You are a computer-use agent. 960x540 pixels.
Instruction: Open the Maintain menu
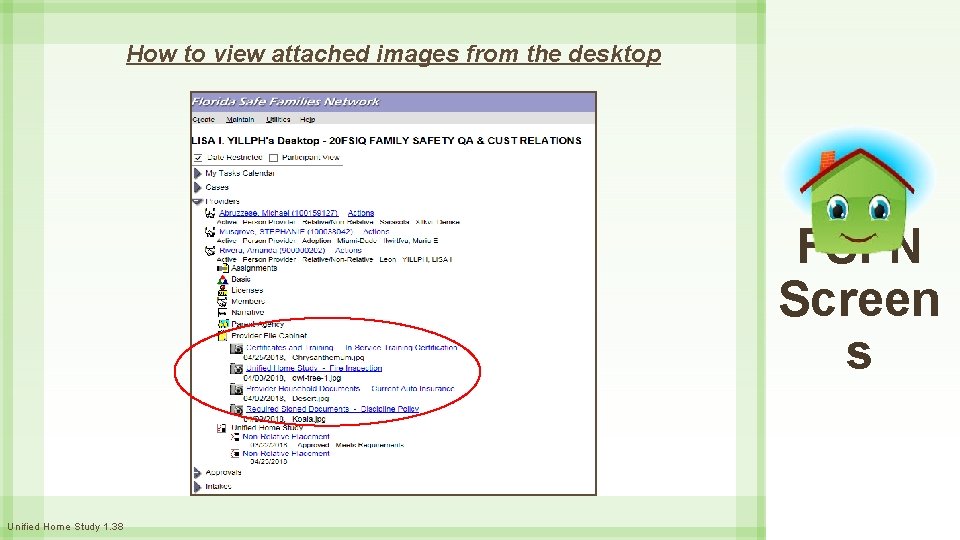pyautogui.click(x=240, y=119)
